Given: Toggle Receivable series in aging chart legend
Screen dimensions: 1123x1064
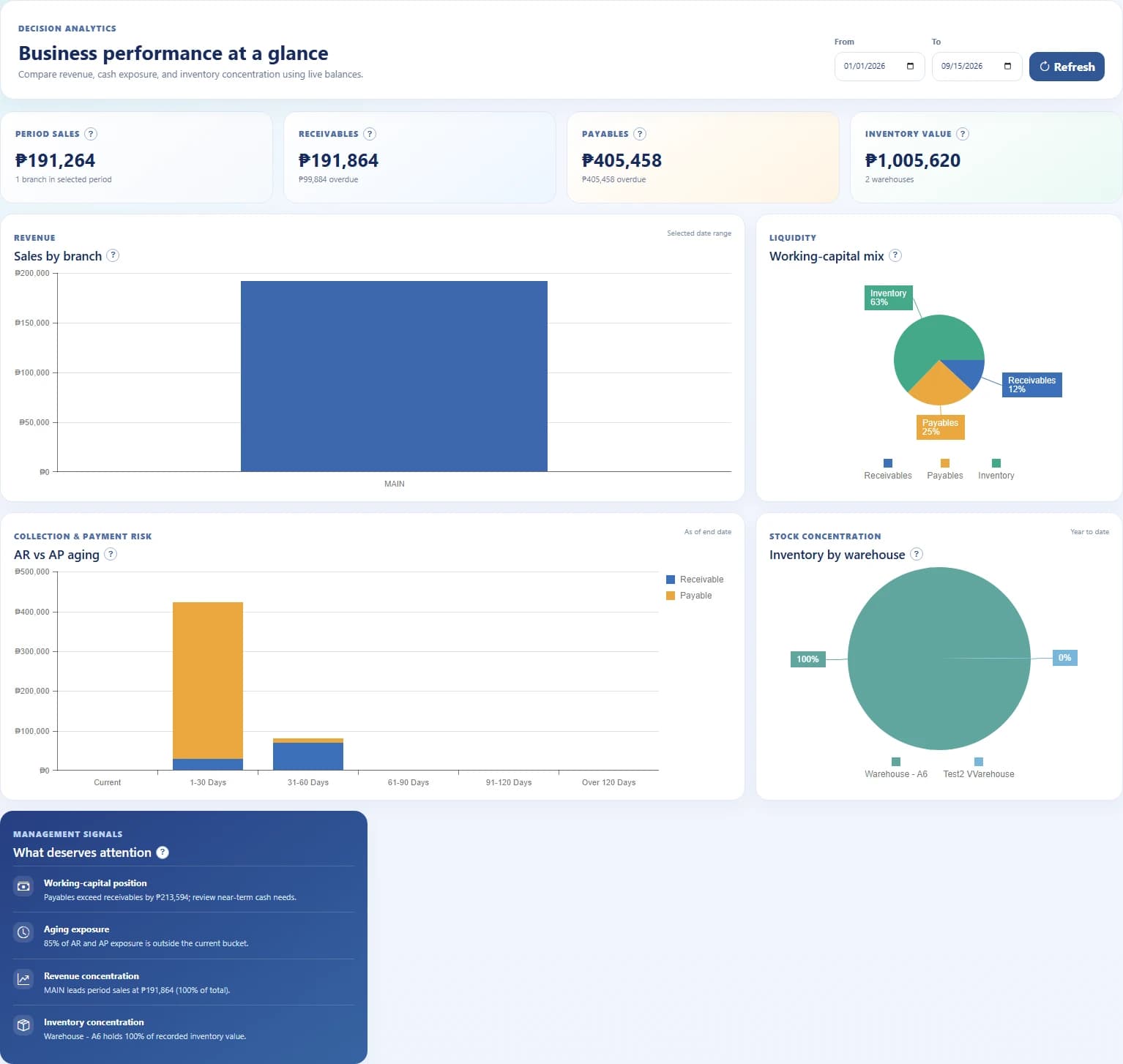Looking at the screenshot, I should [x=695, y=580].
